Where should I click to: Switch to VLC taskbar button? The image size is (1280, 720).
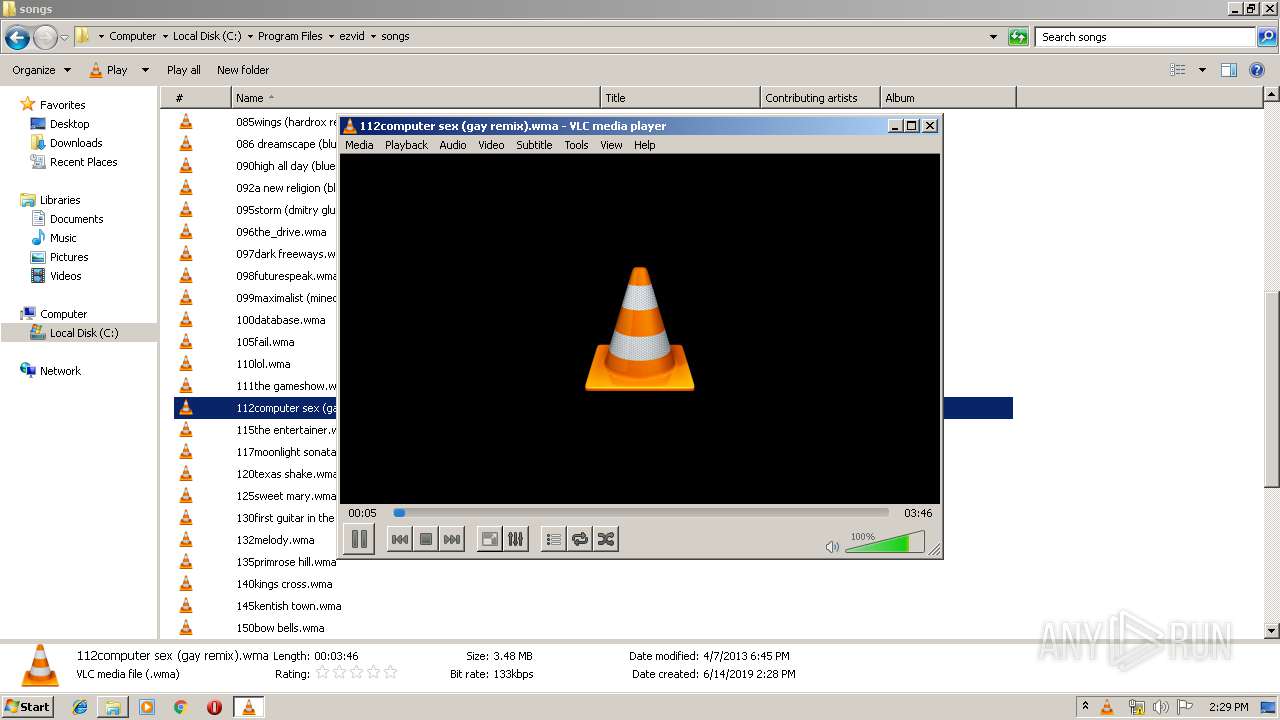click(x=248, y=707)
